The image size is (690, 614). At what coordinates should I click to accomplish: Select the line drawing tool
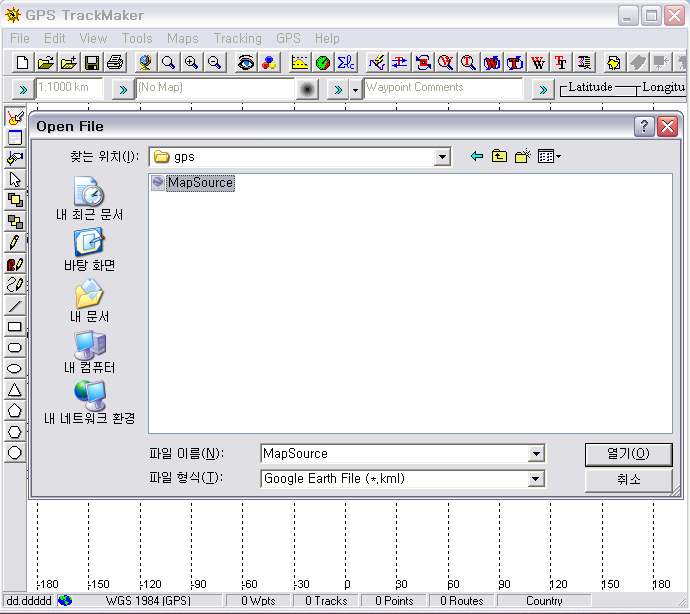(x=15, y=306)
